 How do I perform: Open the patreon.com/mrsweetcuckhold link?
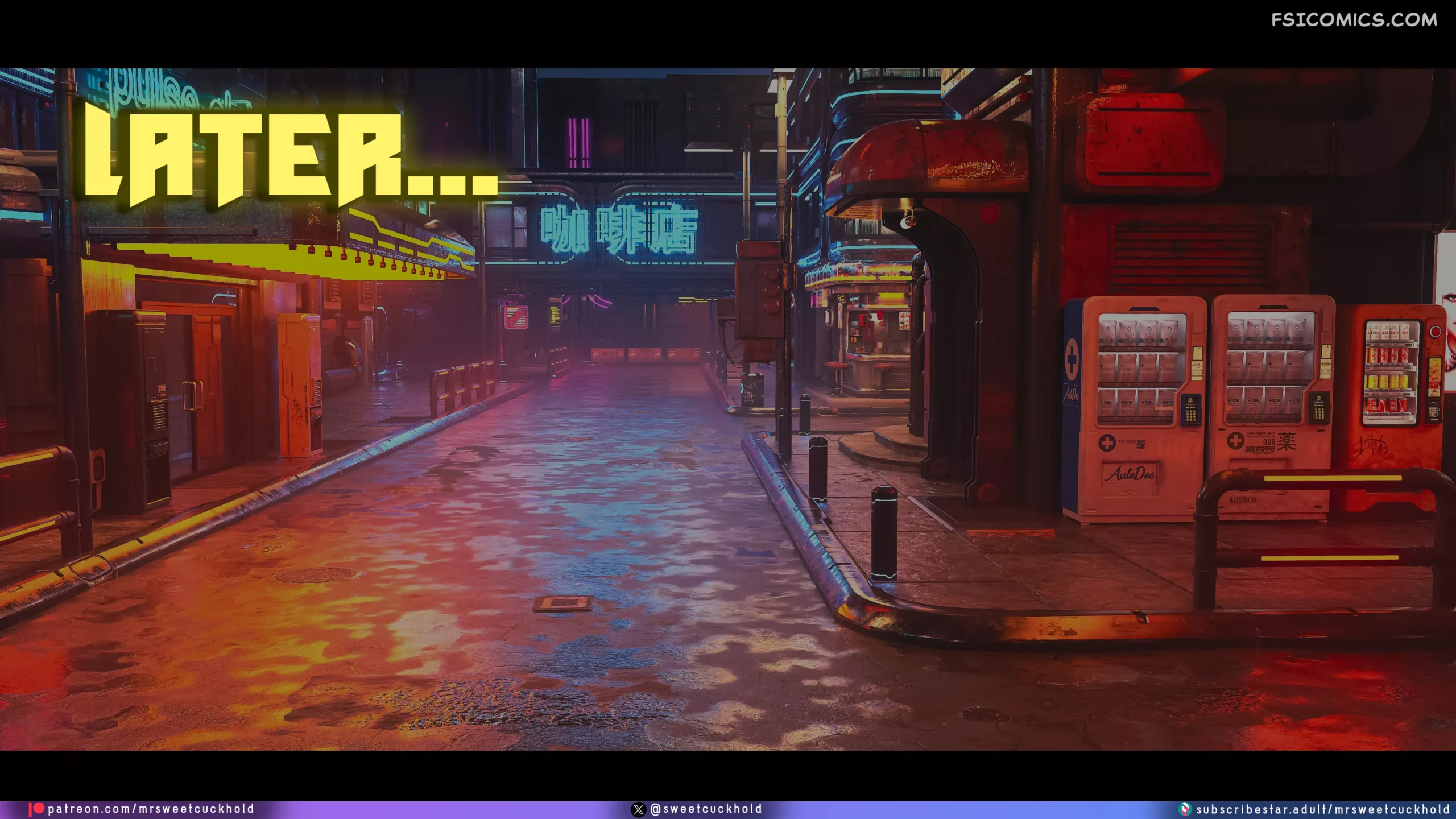pos(151,809)
